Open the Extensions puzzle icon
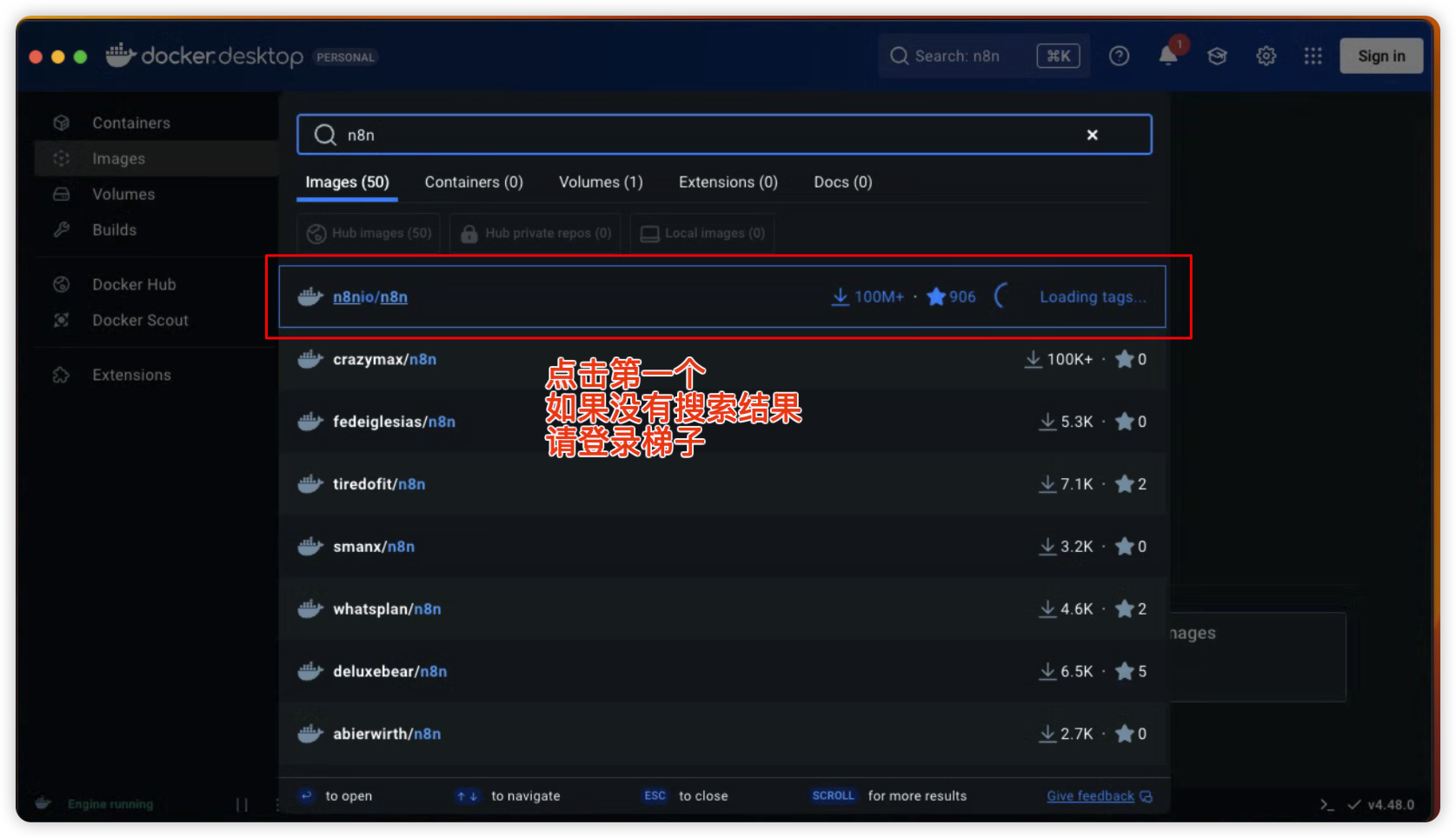Viewport: 1456px width, 838px height. pos(61,375)
